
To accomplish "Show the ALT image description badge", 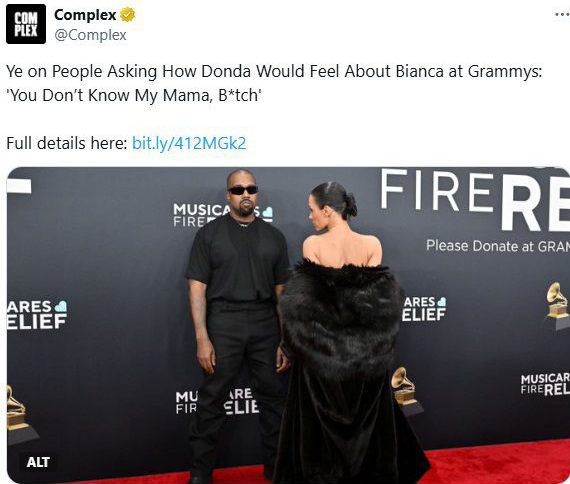I will [38, 462].
